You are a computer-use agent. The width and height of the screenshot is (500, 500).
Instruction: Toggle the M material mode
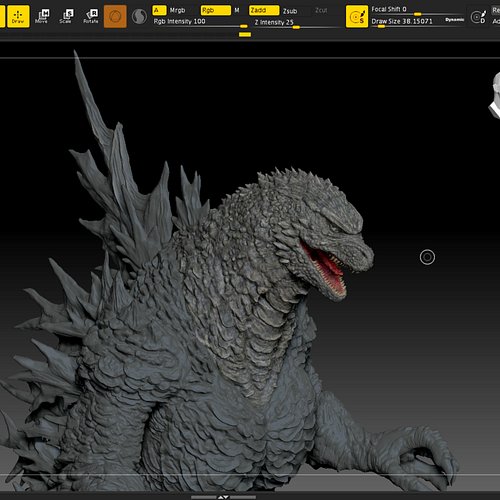pos(237,10)
